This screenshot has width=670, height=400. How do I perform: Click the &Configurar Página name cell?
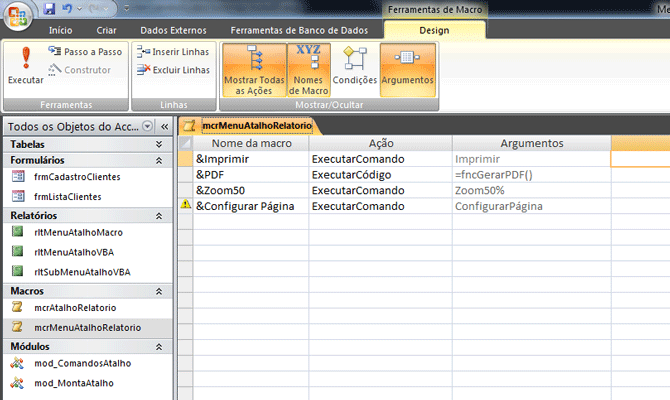251,206
